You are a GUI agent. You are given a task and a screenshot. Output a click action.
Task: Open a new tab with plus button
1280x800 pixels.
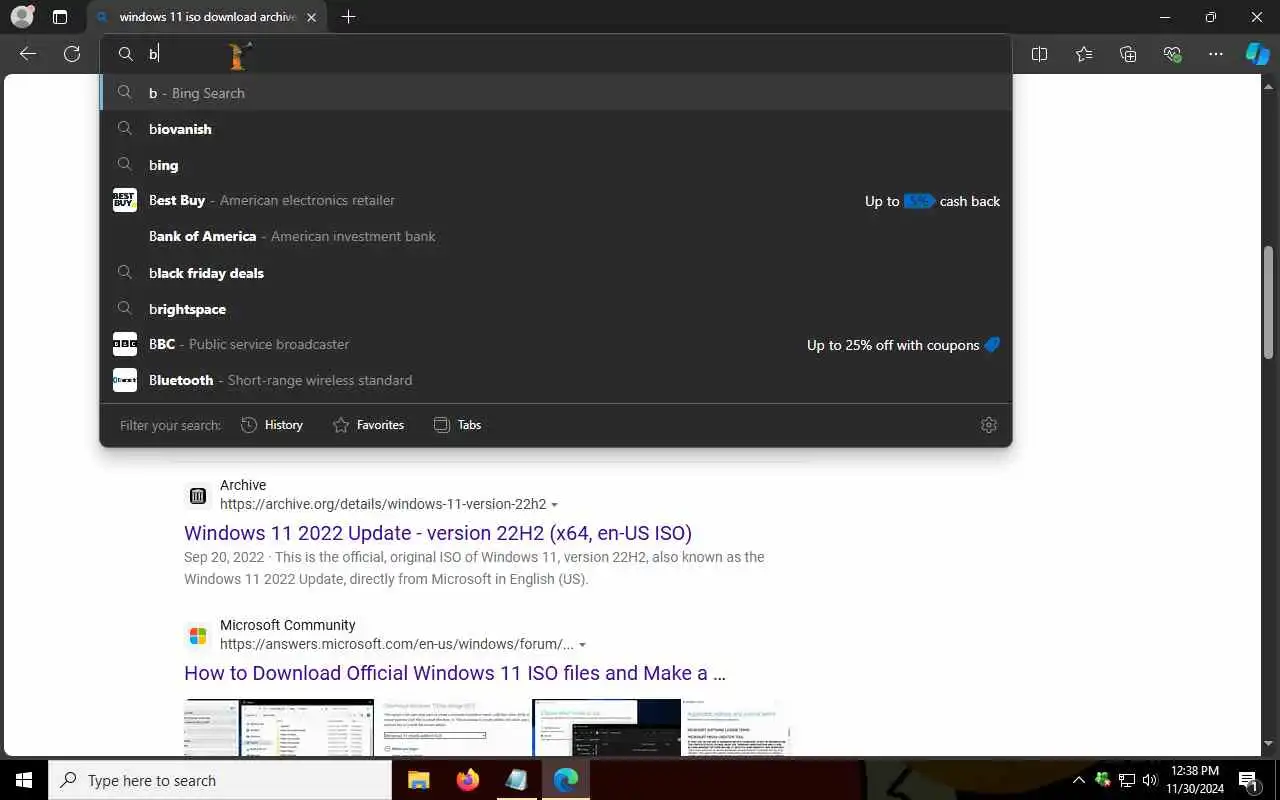click(348, 17)
